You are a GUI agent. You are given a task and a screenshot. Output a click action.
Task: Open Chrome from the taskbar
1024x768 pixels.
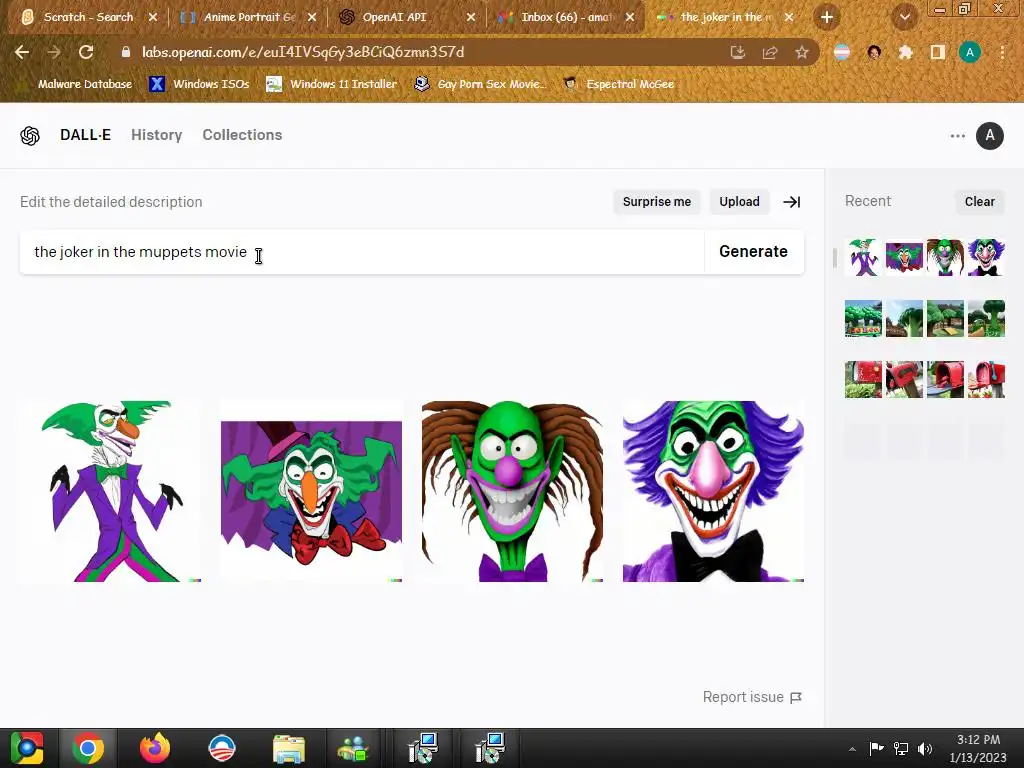click(x=88, y=748)
